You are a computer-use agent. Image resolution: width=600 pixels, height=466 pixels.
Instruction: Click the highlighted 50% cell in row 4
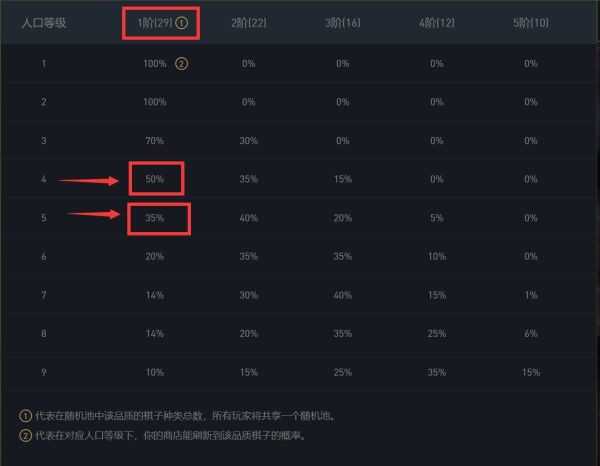[x=155, y=179]
